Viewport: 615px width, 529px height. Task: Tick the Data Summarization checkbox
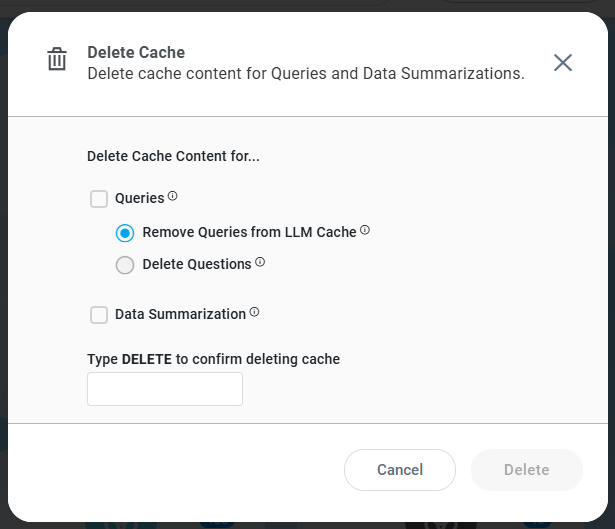pyautogui.click(x=99, y=315)
